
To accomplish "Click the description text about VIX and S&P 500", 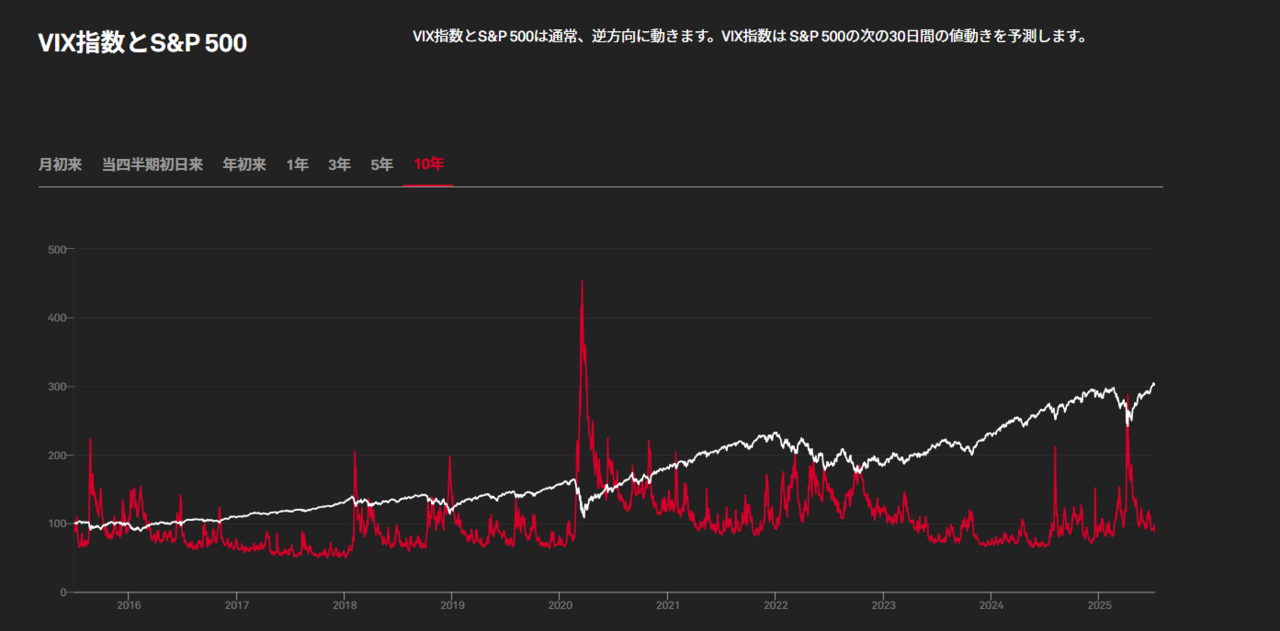I will coord(749,37).
